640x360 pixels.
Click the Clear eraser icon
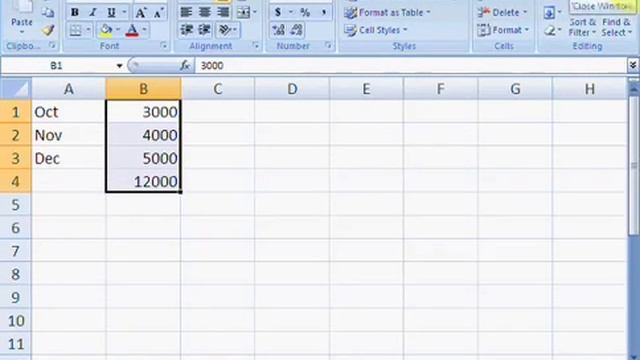click(x=549, y=31)
